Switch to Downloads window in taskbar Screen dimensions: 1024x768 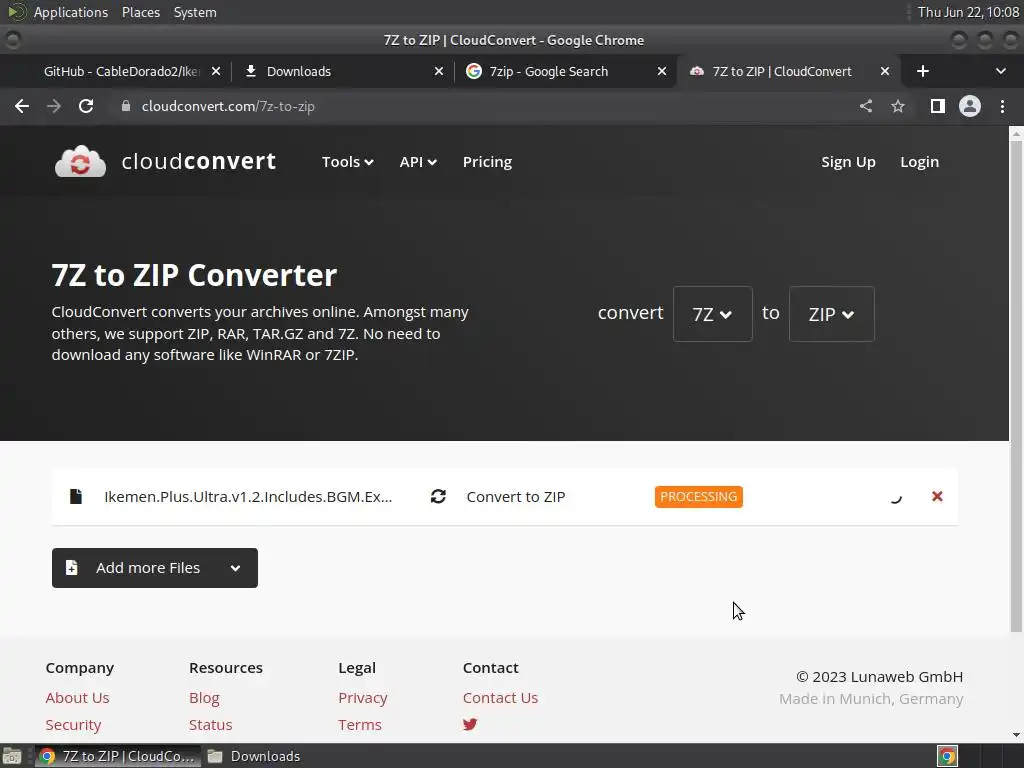click(253, 756)
